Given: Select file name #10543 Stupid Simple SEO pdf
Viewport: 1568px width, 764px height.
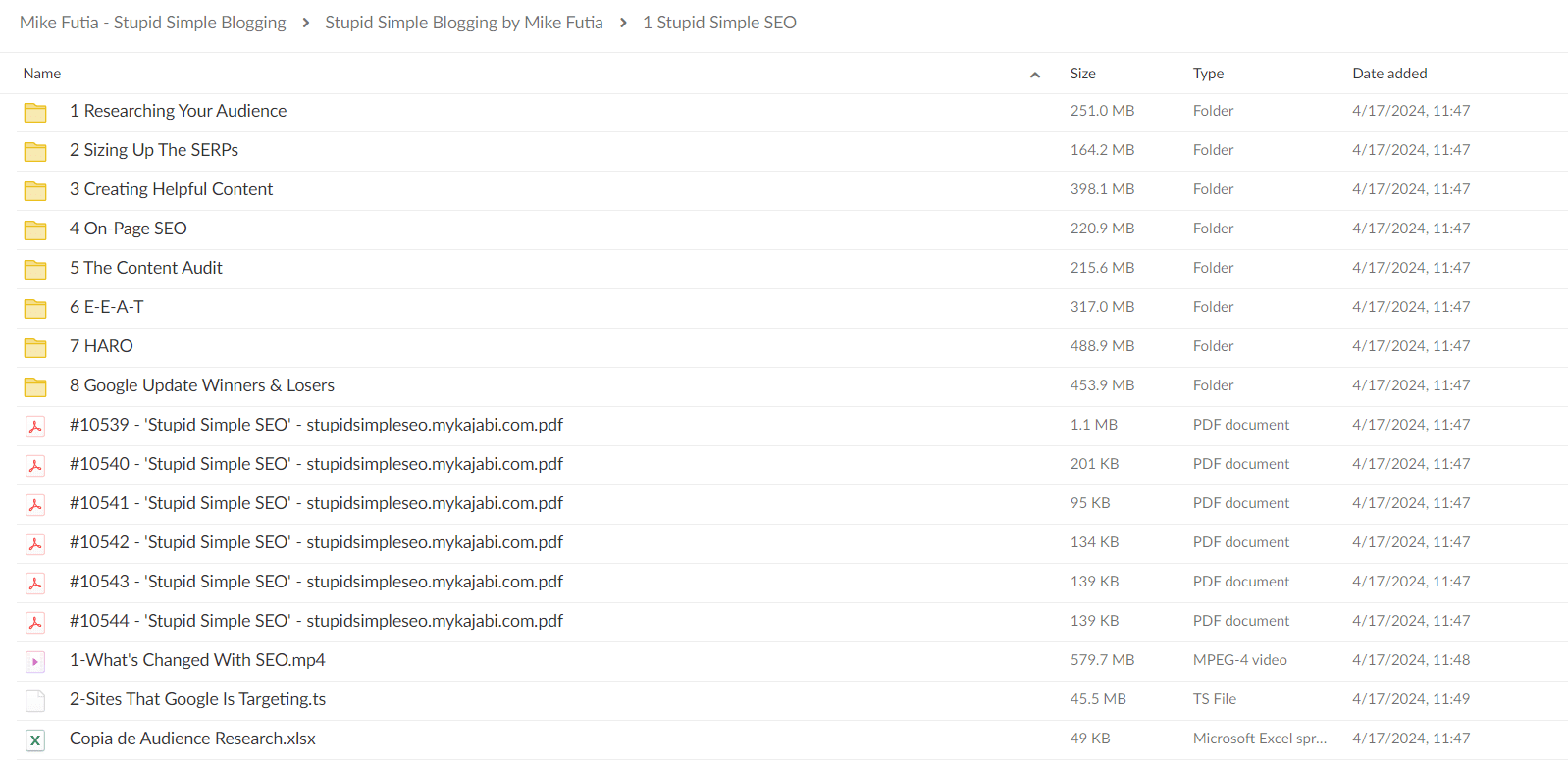Looking at the screenshot, I should (316, 582).
